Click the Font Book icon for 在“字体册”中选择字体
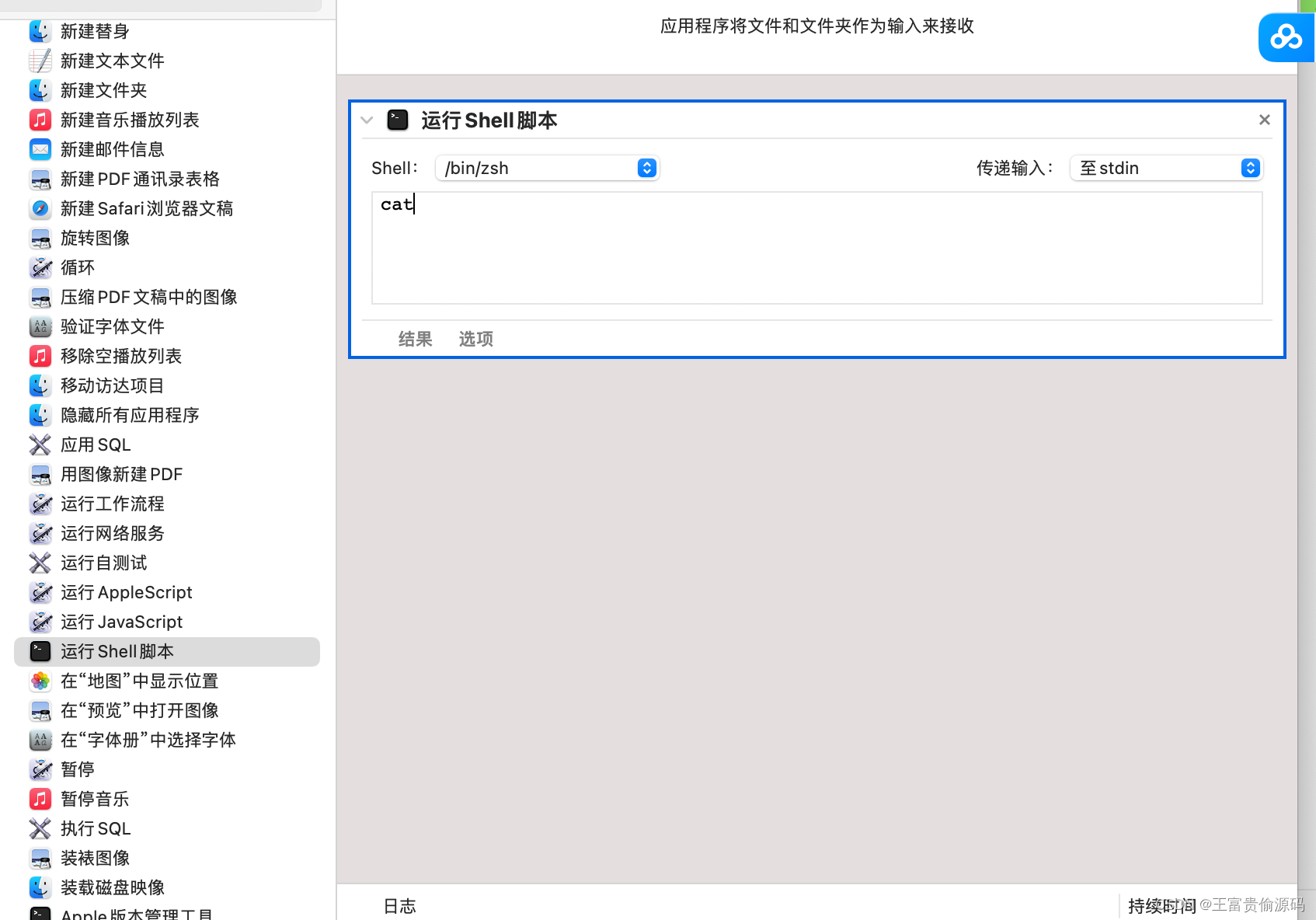Screen dimensions: 1316x920 (40, 740)
